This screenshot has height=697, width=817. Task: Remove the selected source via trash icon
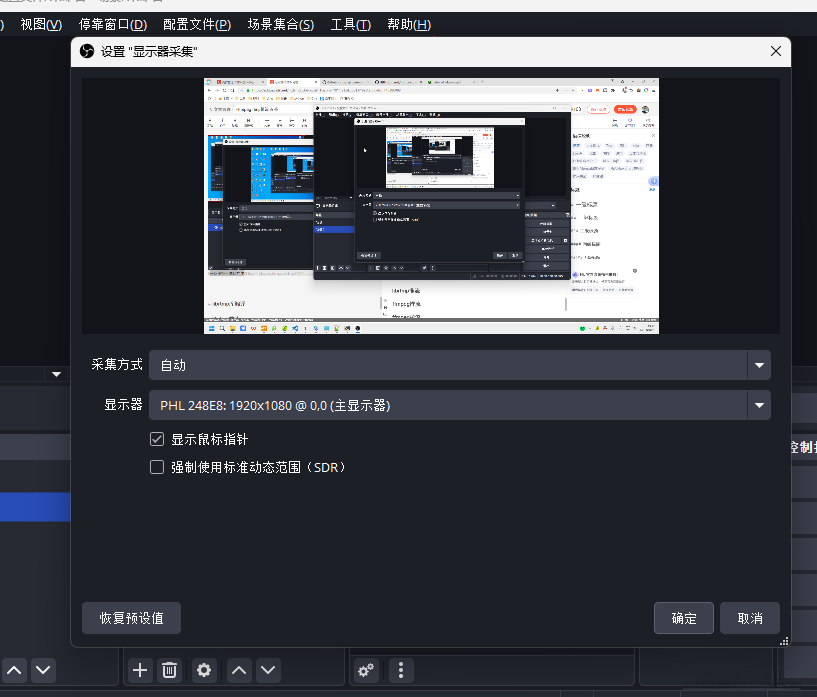(x=169, y=670)
